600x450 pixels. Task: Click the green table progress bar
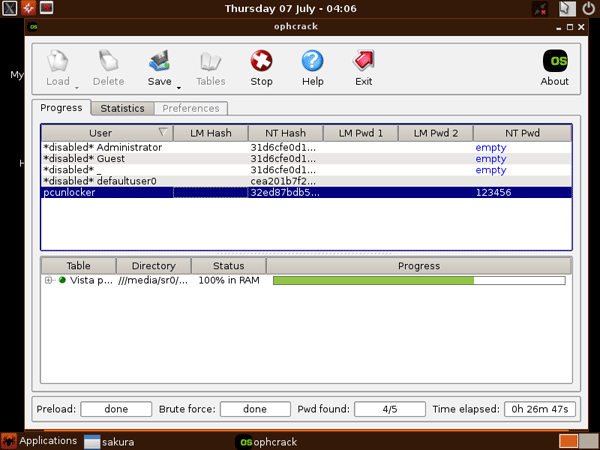point(373,281)
